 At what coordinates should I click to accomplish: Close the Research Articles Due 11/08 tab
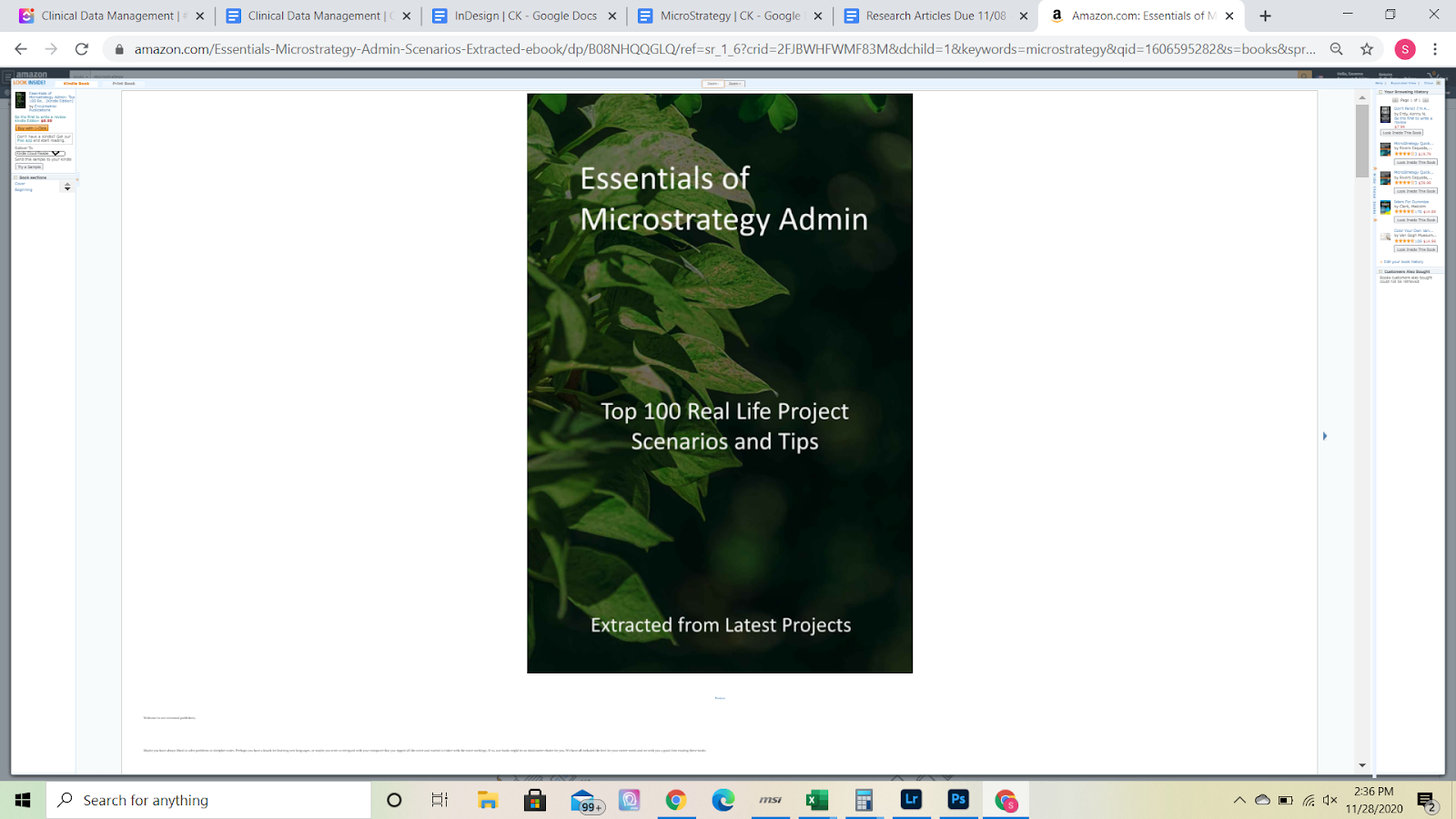[x=1024, y=15]
